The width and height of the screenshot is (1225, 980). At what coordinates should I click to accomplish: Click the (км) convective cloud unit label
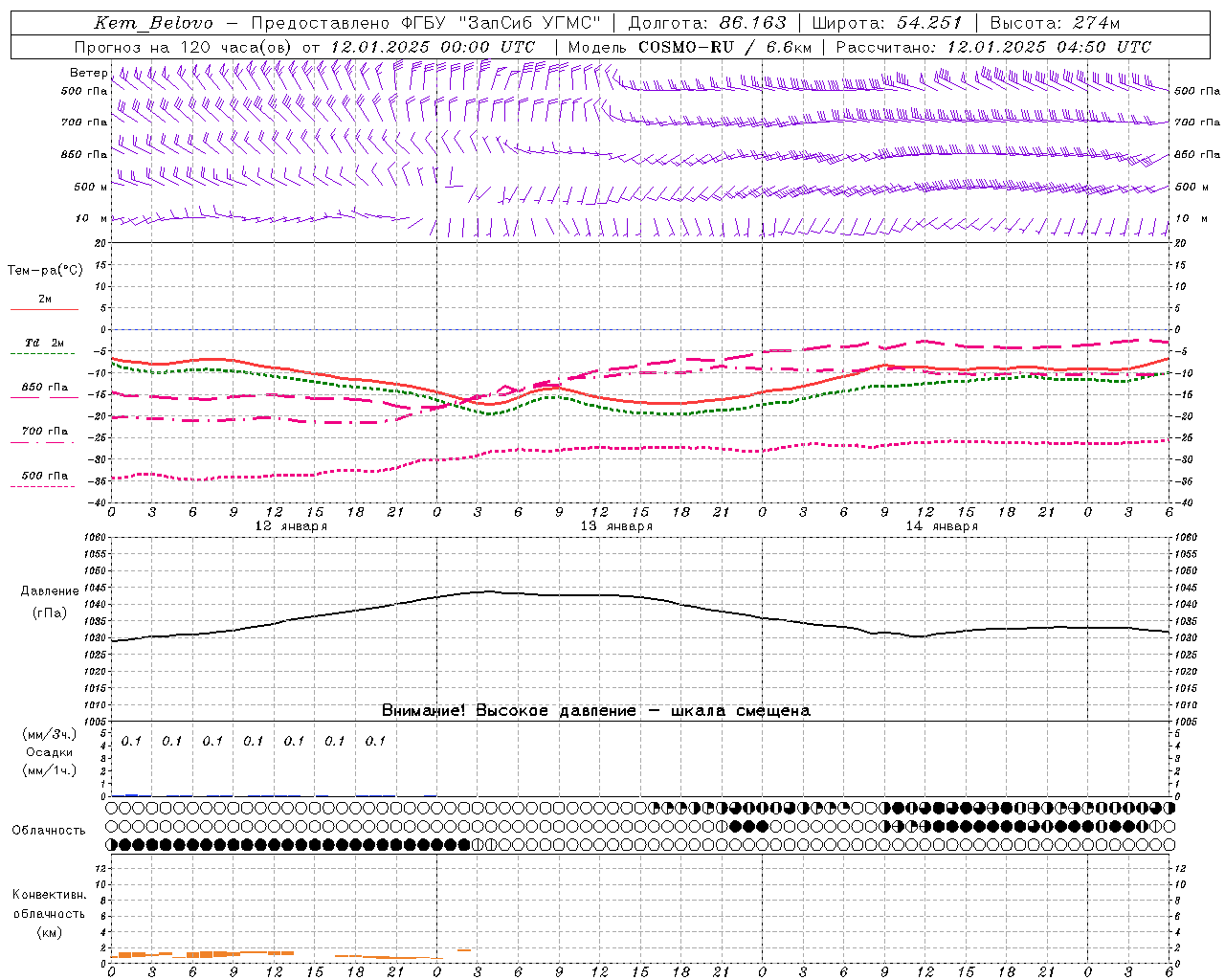tap(50, 932)
